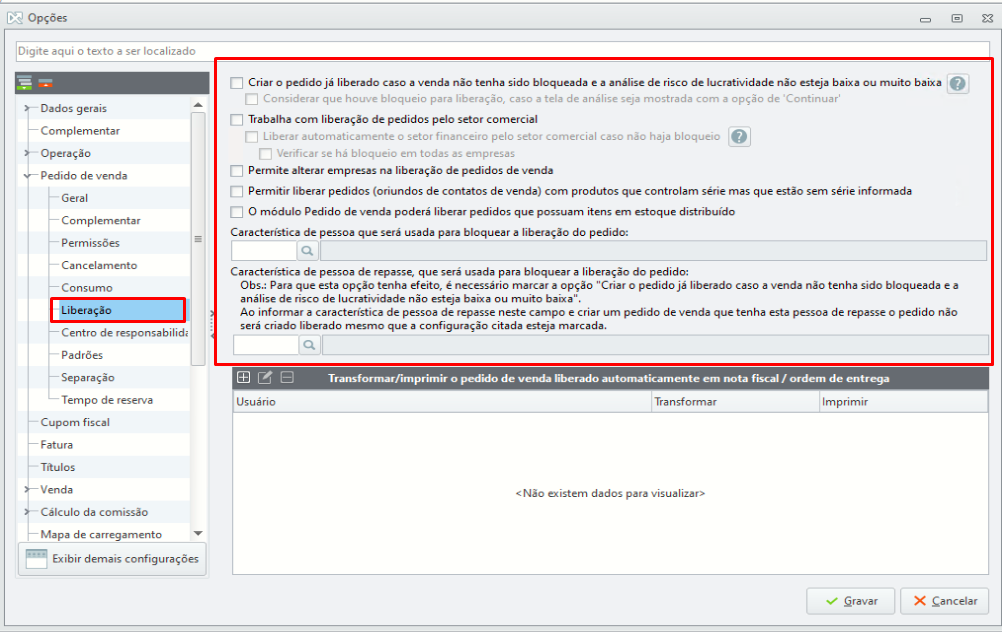
Task: Expand the Cálculo da comissão node
Action: pos(27,511)
